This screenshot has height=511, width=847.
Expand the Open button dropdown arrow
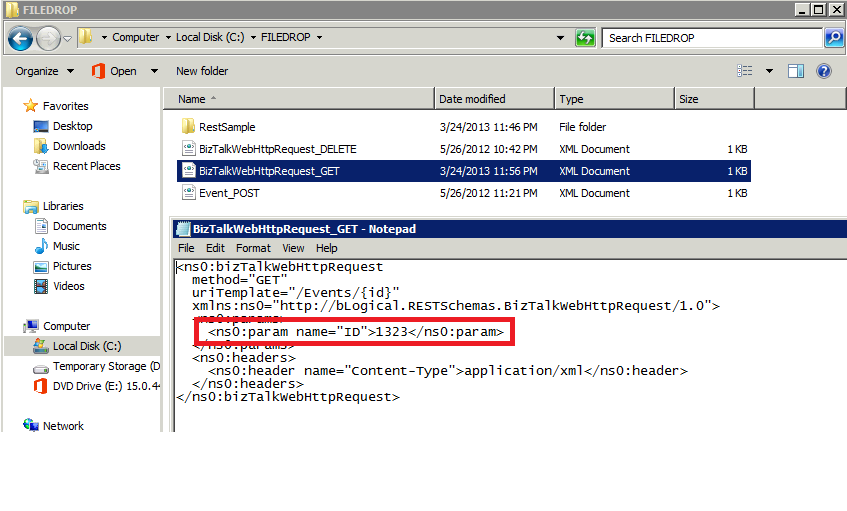pos(154,71)
